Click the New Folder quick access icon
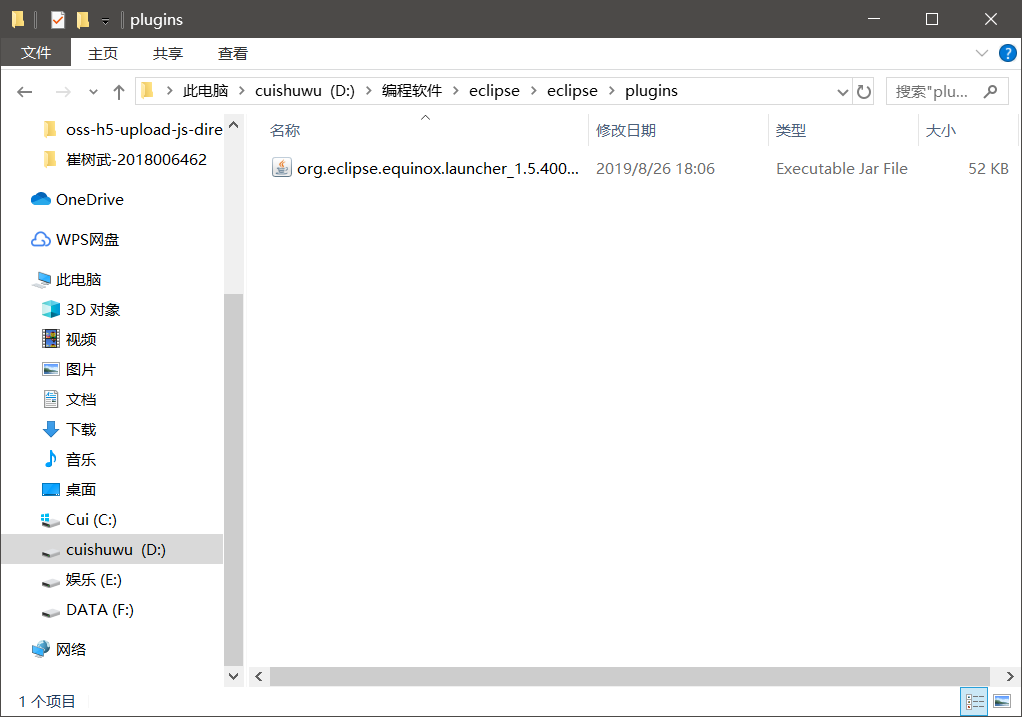Viewport: 1022px width, 717px height. pyautogui.click(x=83, y=20)
